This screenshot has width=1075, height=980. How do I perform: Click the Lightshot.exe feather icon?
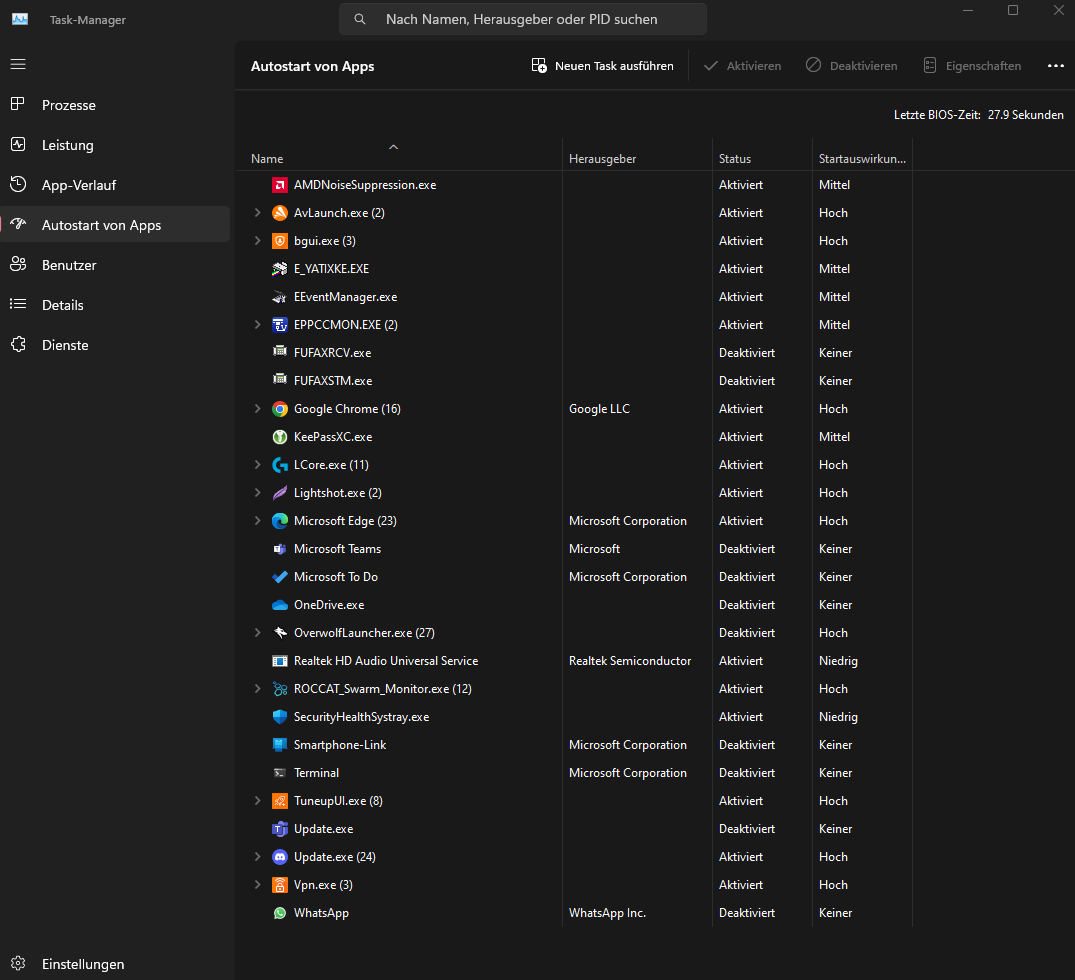click(280, 493)
